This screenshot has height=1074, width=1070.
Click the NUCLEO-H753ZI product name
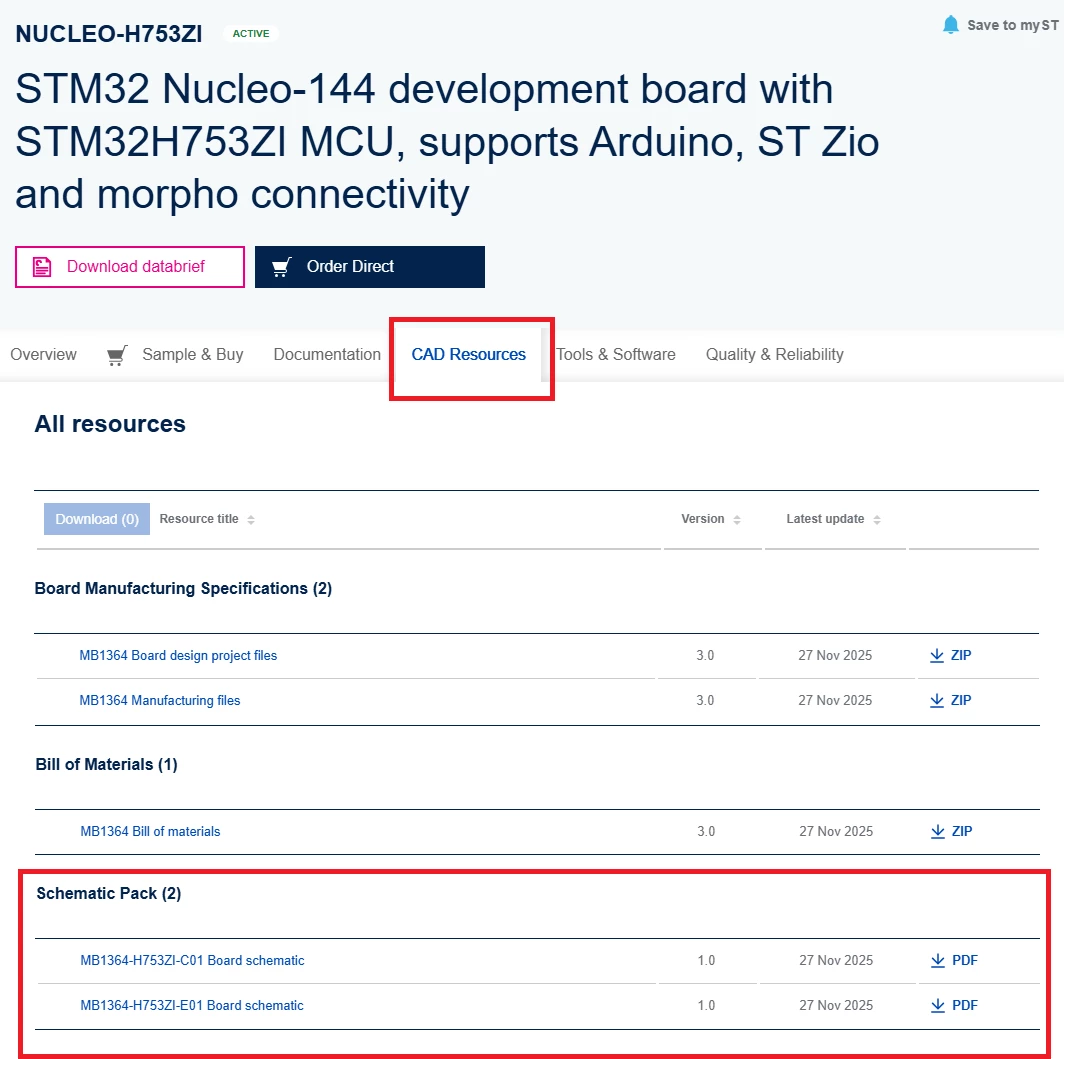(109, 34)
